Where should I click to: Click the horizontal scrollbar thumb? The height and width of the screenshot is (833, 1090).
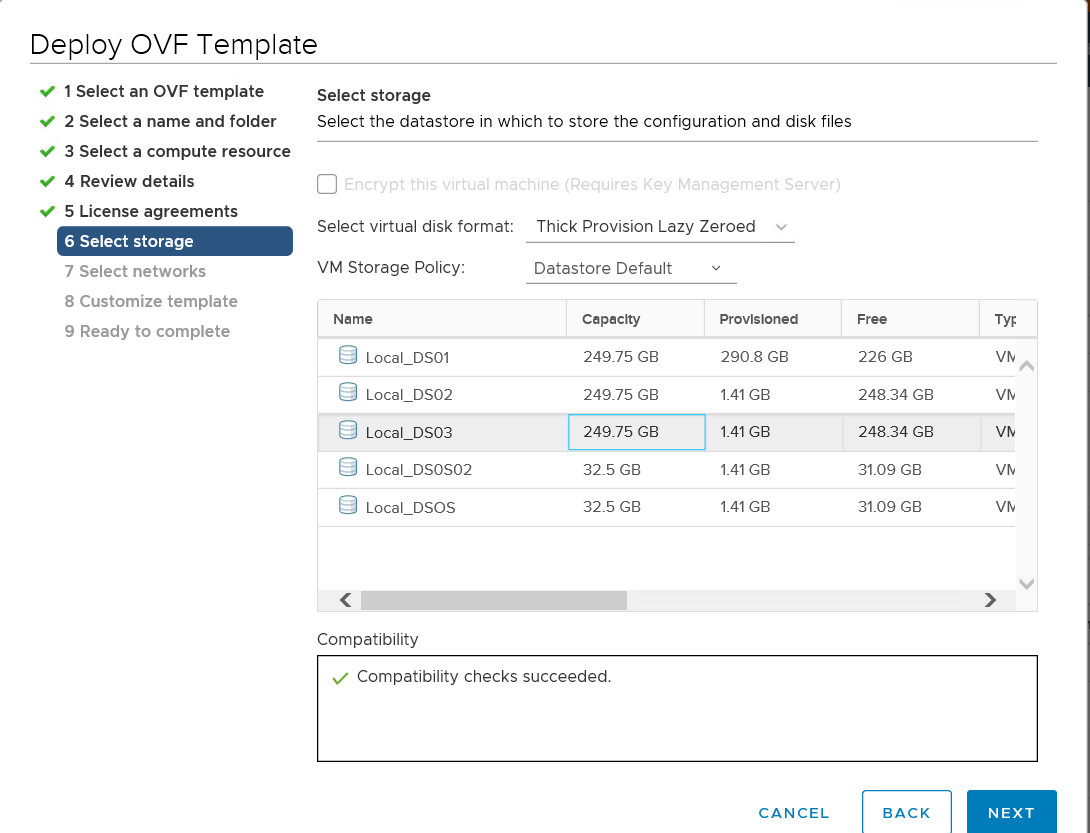click(x=493, y=600)
